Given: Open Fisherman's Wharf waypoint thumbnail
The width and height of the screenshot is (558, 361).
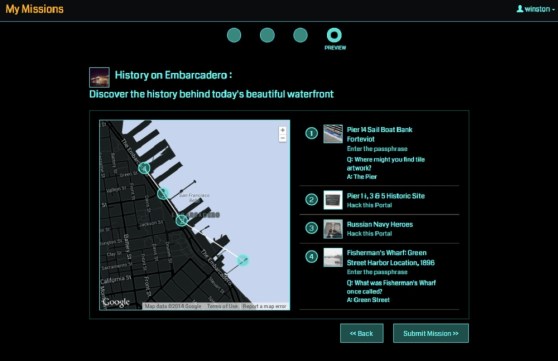Looking at the screenshot, I should [333, 257].
